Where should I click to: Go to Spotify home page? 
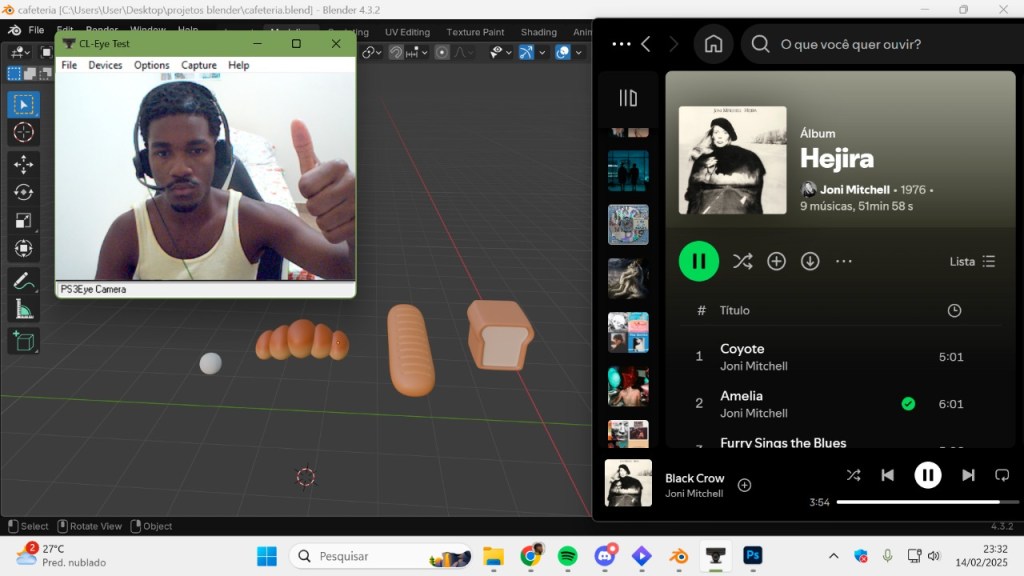coord(713,44)
